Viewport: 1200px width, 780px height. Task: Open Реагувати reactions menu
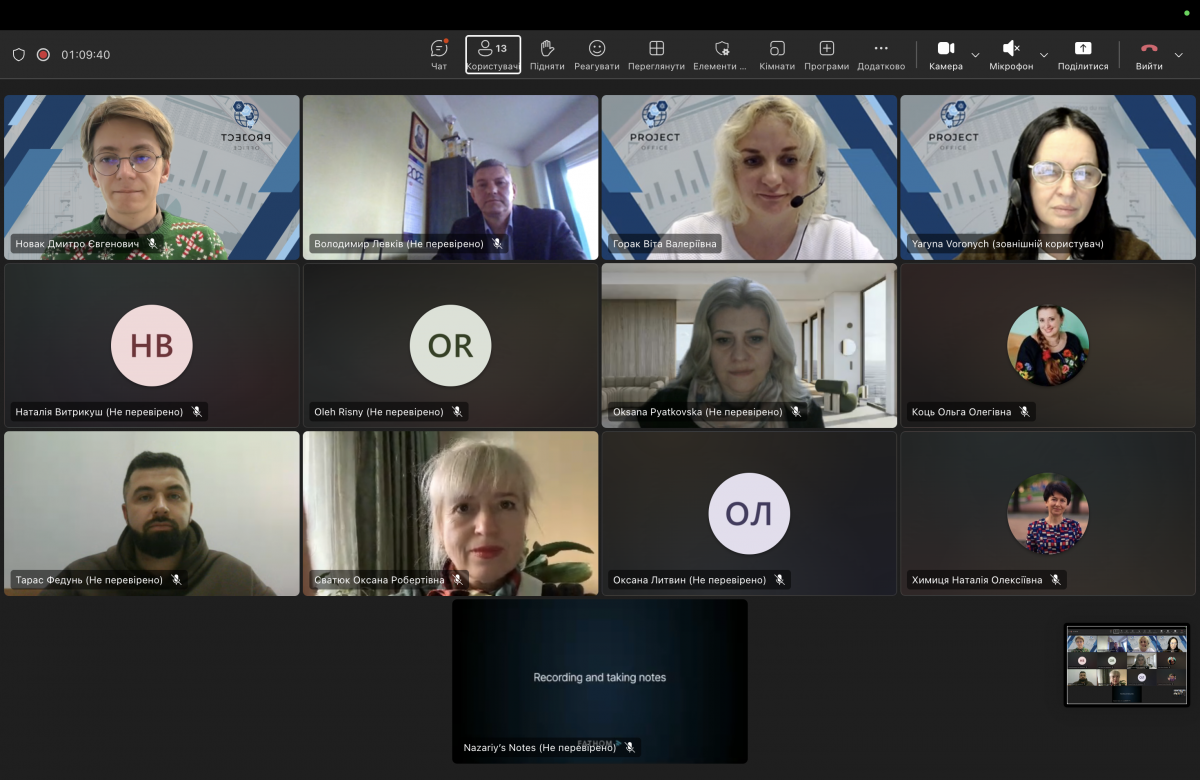597,54
